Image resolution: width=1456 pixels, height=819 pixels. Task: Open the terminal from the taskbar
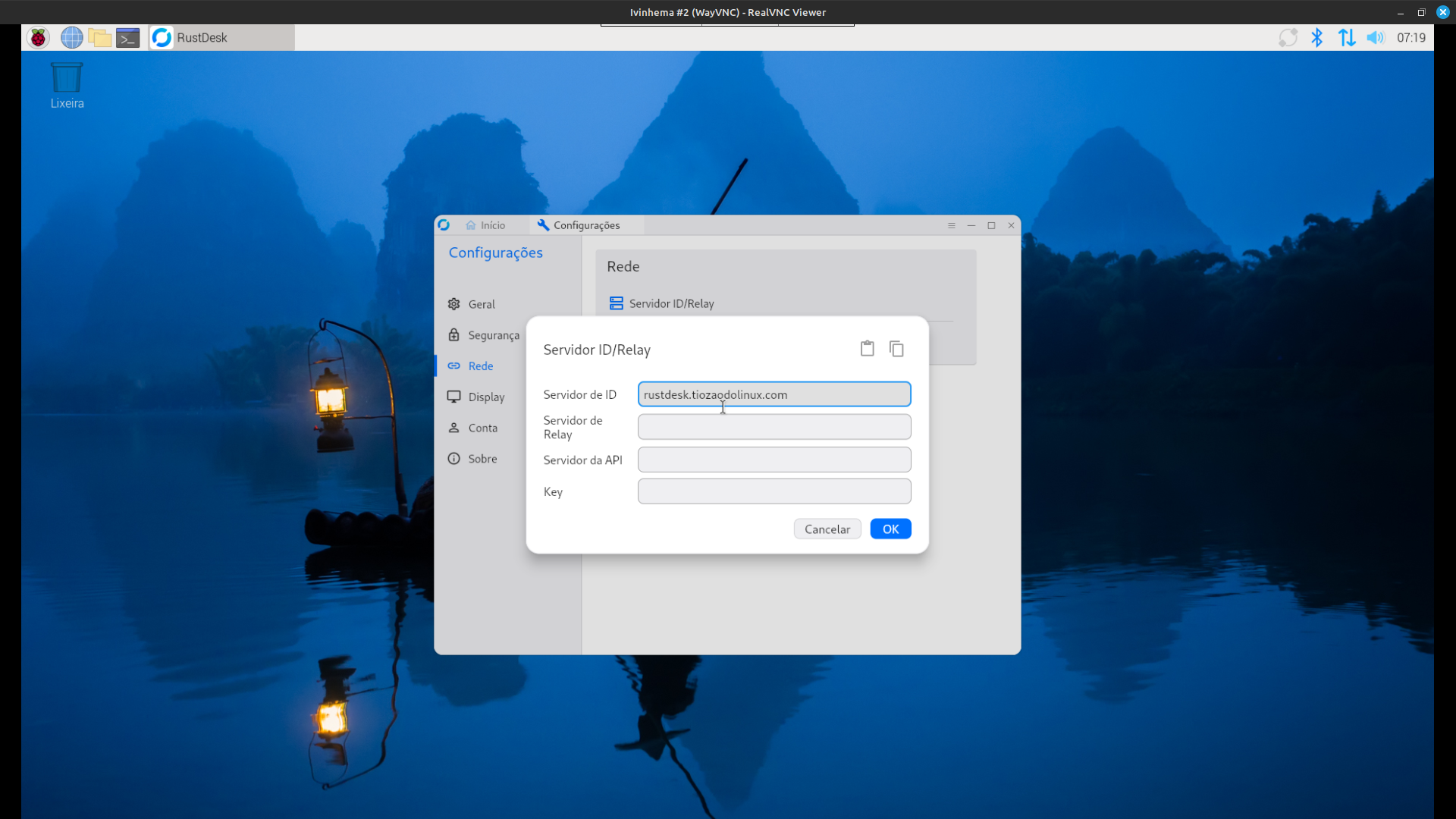[x=128, y=37]
